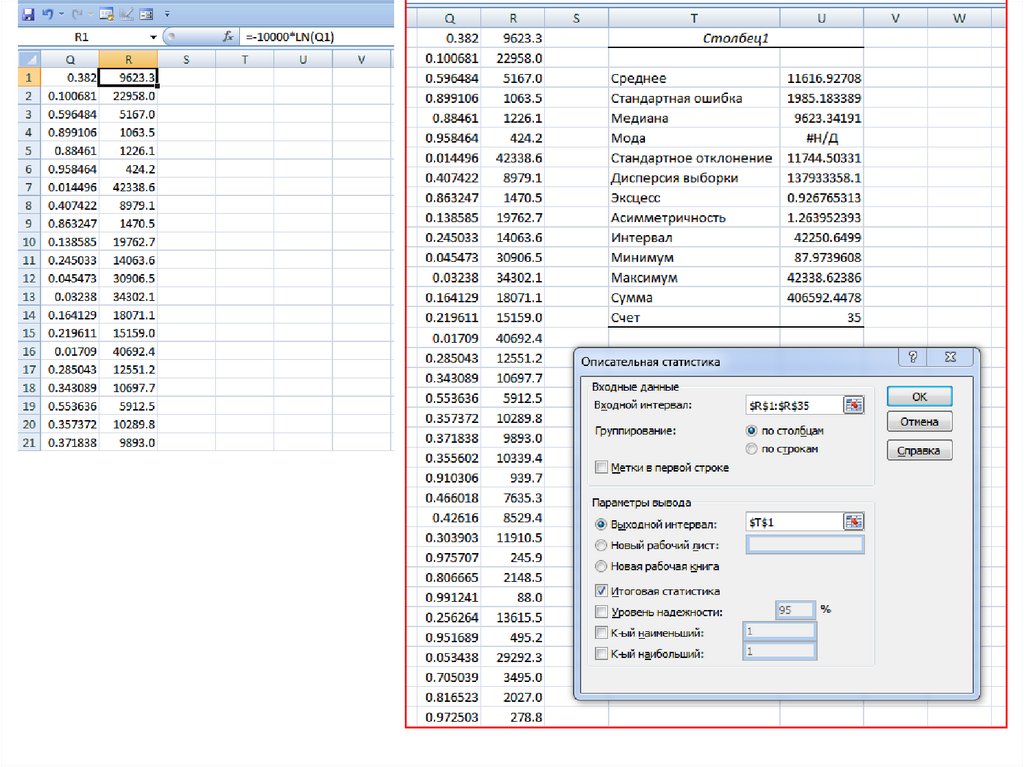Select the по строкам radio button

752,449
